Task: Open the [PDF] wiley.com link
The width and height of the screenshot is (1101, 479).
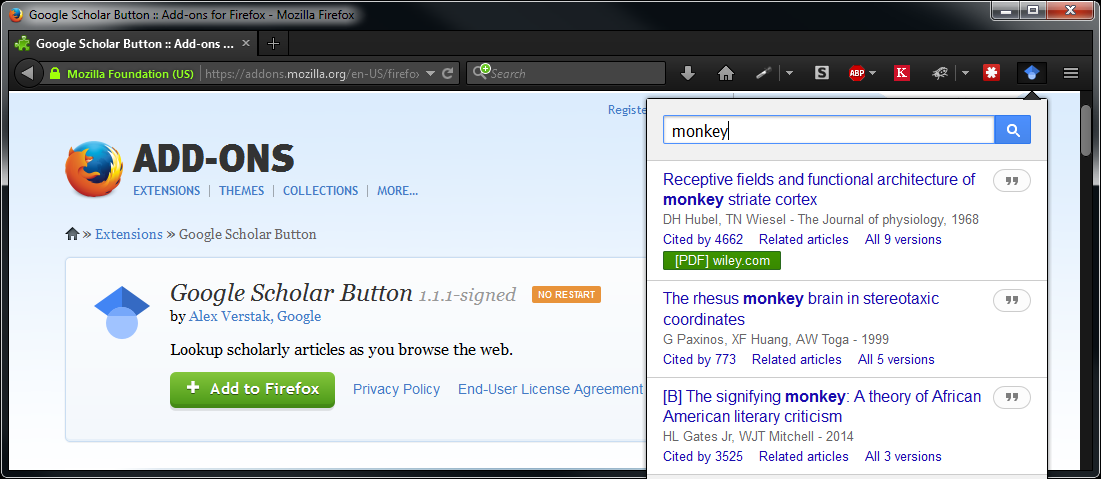Action: [722, 261]
